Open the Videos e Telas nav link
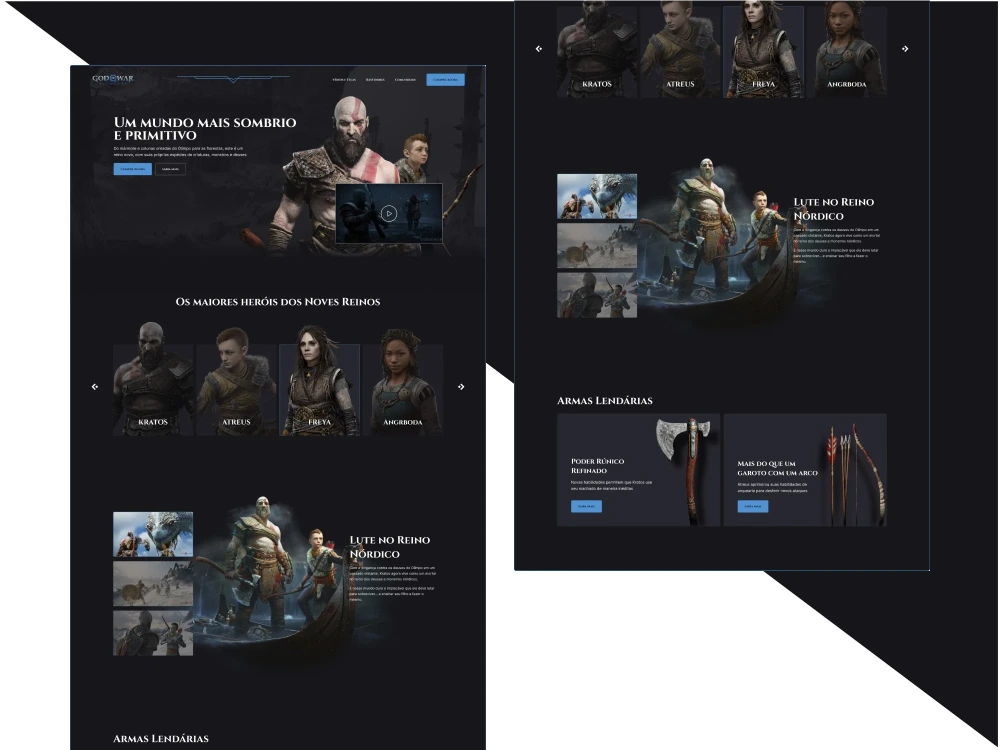Screen dimensions: 1000x750 point(344,80)
